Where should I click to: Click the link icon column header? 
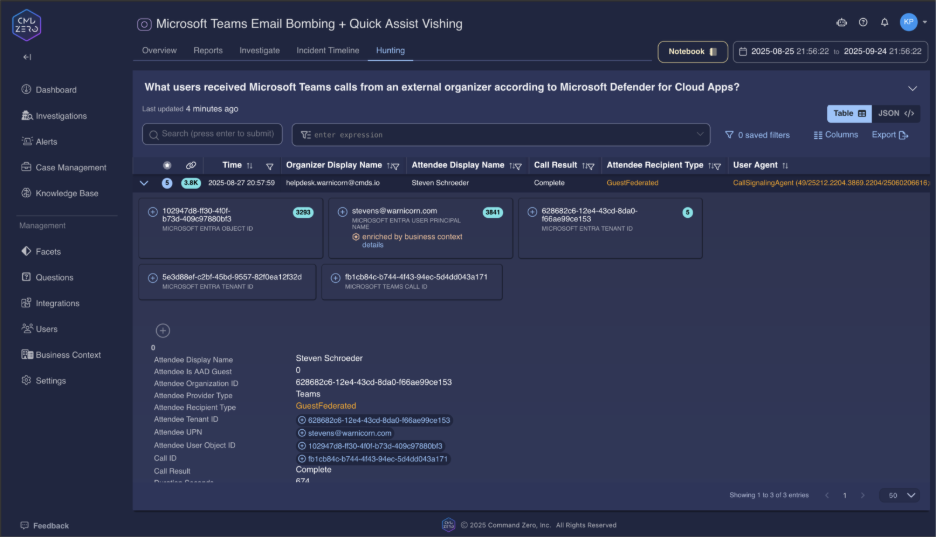pyautogui.click(x=191, y=165)
